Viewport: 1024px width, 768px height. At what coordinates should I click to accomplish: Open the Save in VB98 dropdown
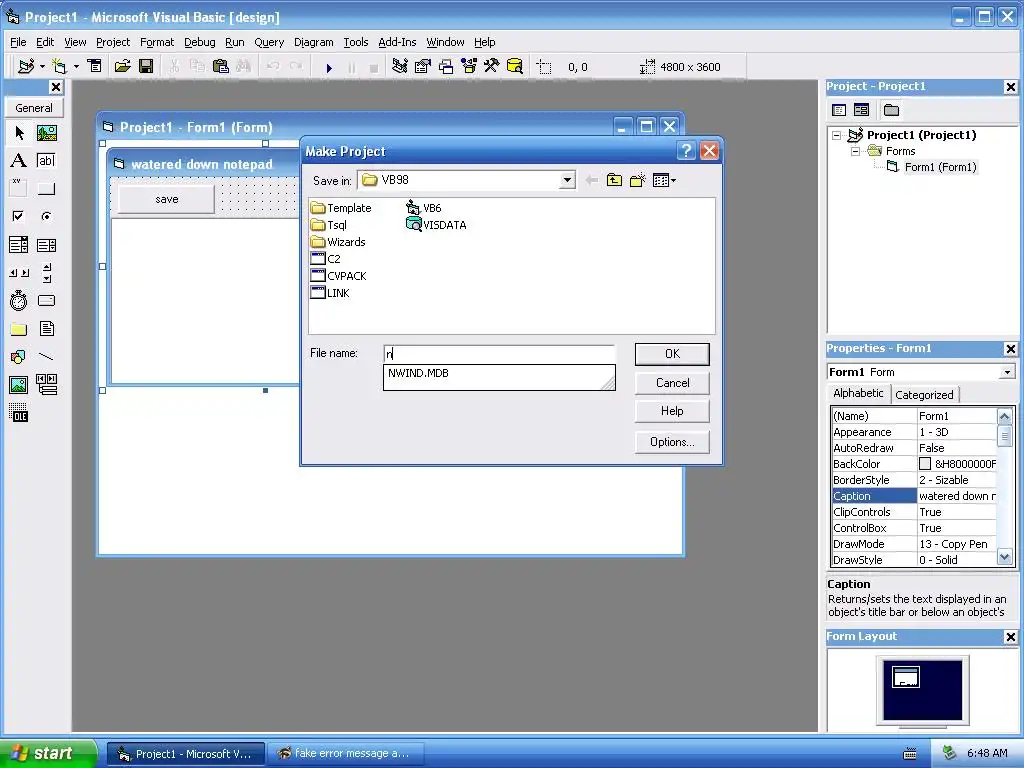pyautogui.click(x=567, y=180)
